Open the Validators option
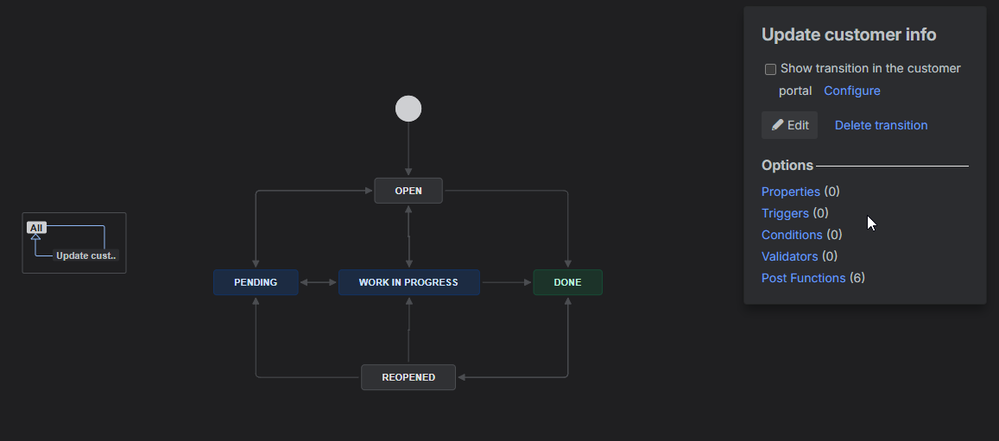This screenshot has width=999, height=441. point(789,257)
